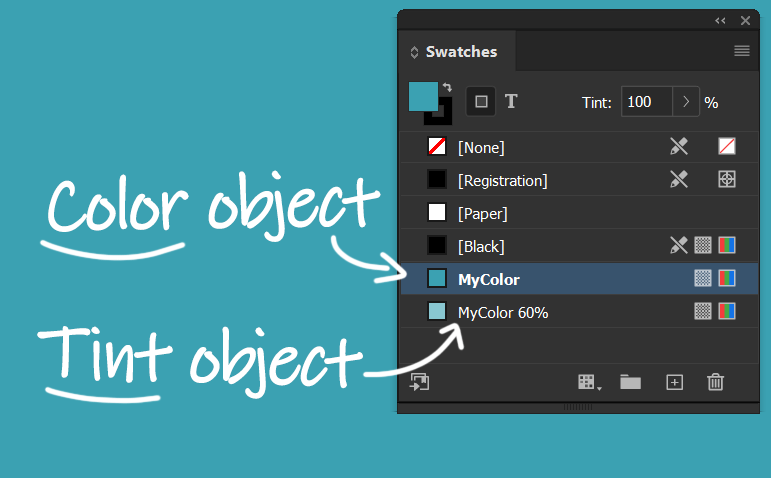This screenshot has height=478, width=771.
Task: Click the fill color box
Action: 422,96
